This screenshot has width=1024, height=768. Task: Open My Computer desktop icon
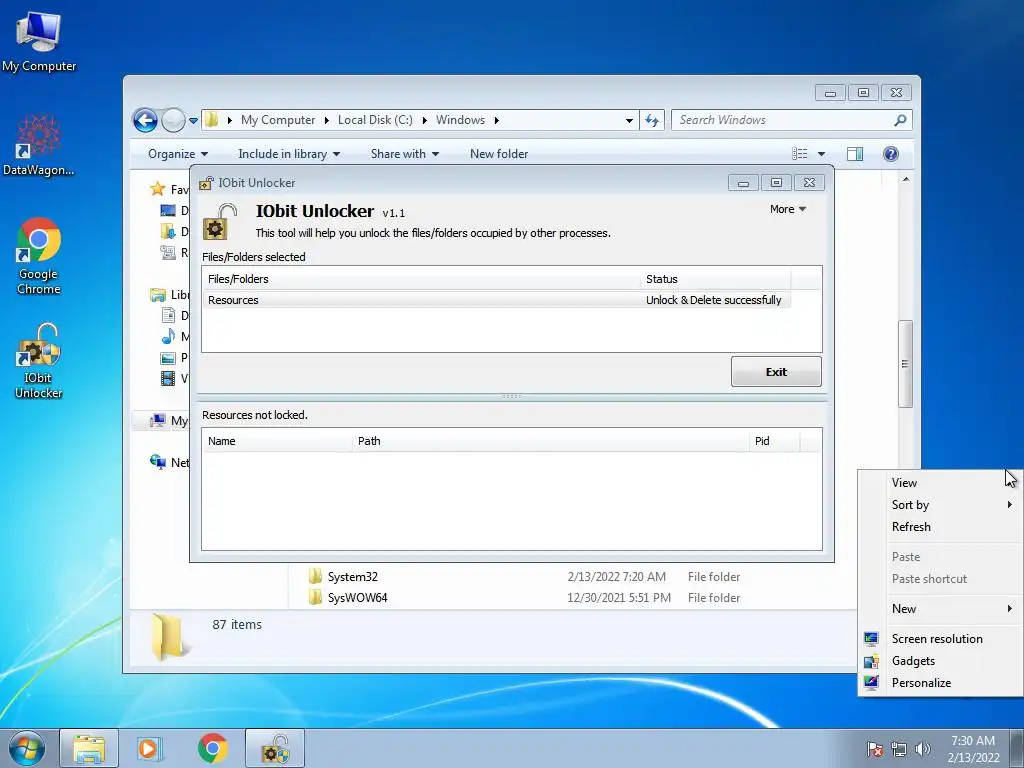39,42
